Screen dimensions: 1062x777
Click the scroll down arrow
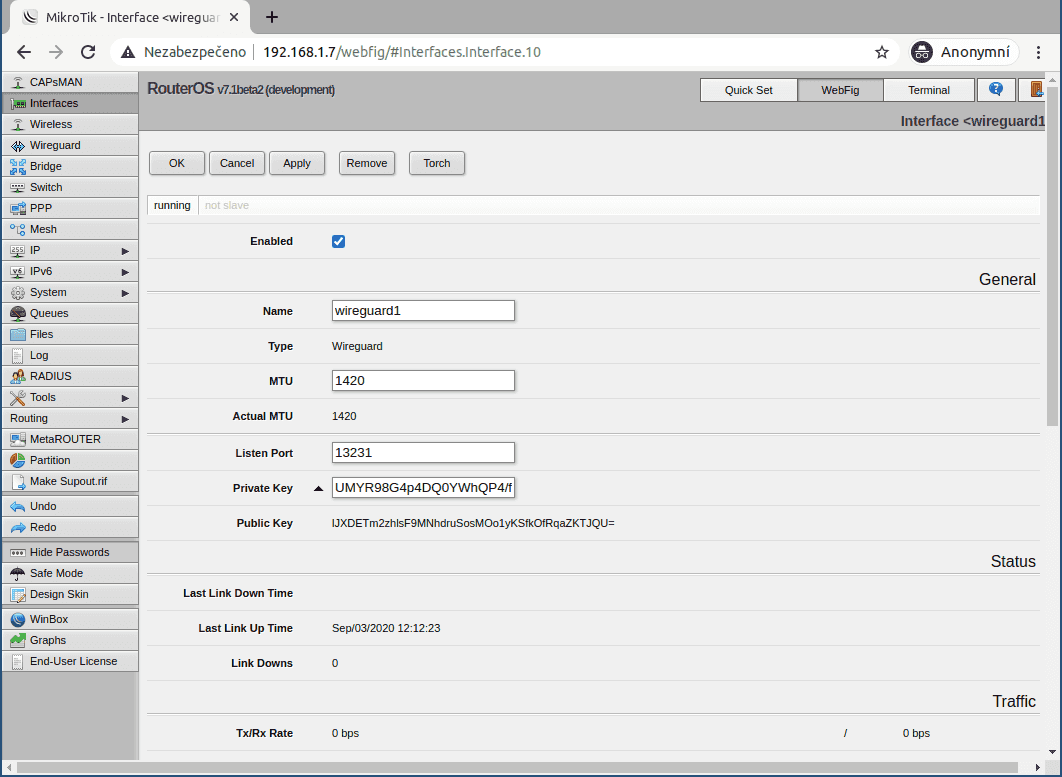point(1052,752)
